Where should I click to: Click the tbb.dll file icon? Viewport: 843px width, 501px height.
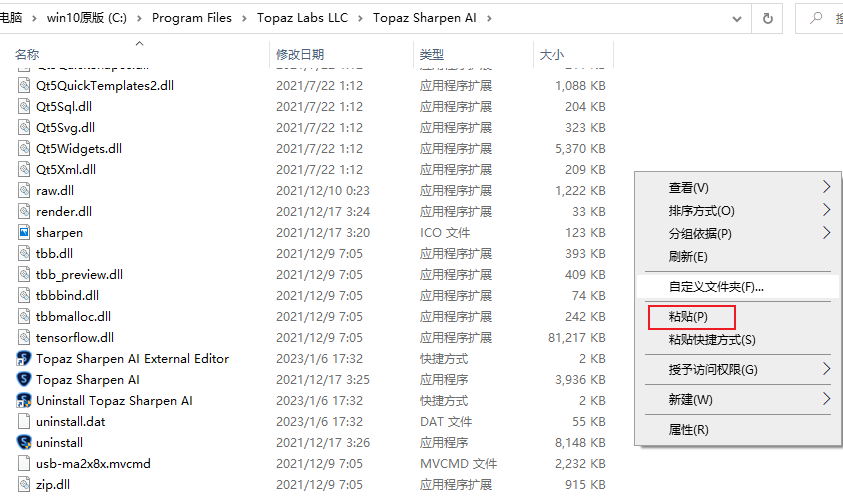click(24, 253)
